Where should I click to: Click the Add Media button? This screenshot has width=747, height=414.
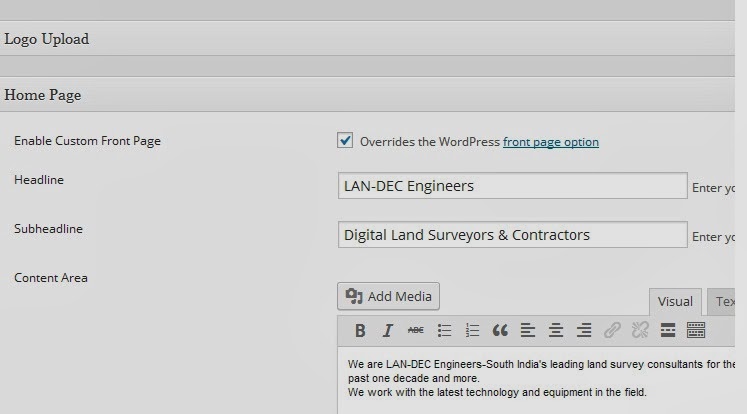tap(388, 296)
